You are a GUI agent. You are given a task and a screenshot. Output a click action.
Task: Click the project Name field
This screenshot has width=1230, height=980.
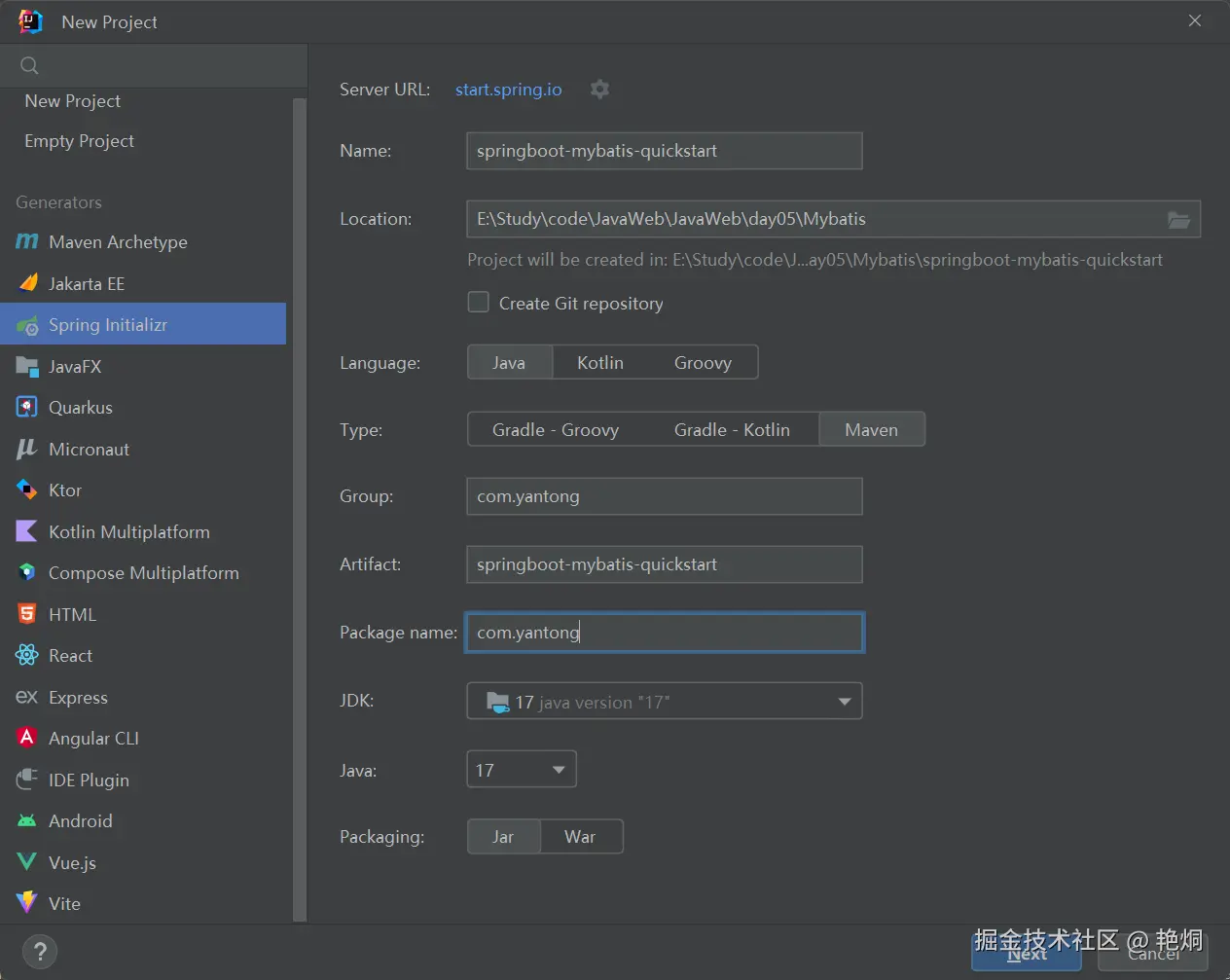[665, 151]
